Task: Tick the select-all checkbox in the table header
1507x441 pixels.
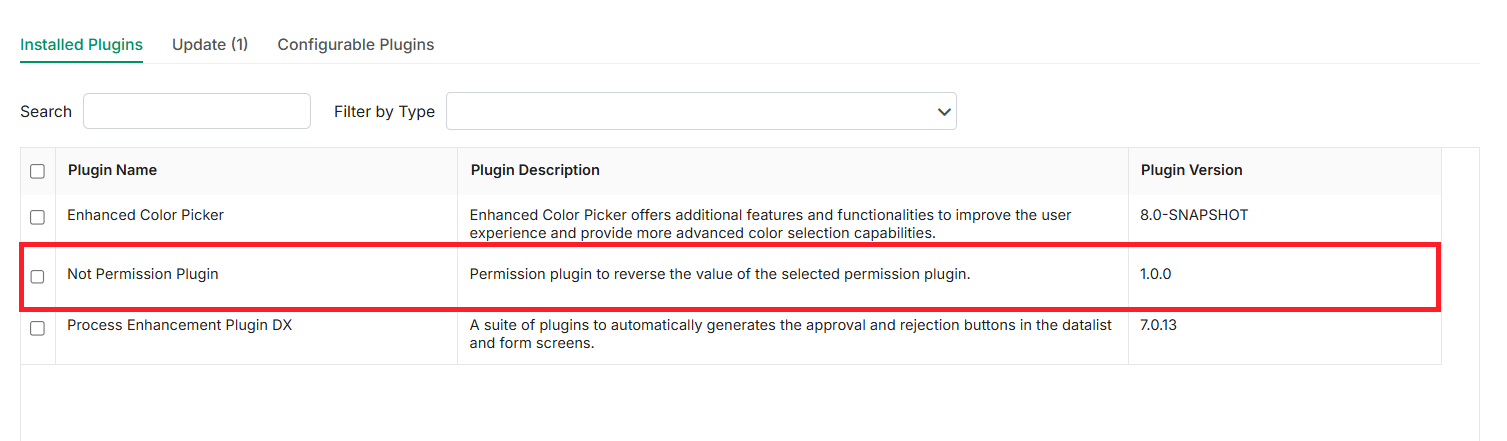Action: [x=37, y=171]
